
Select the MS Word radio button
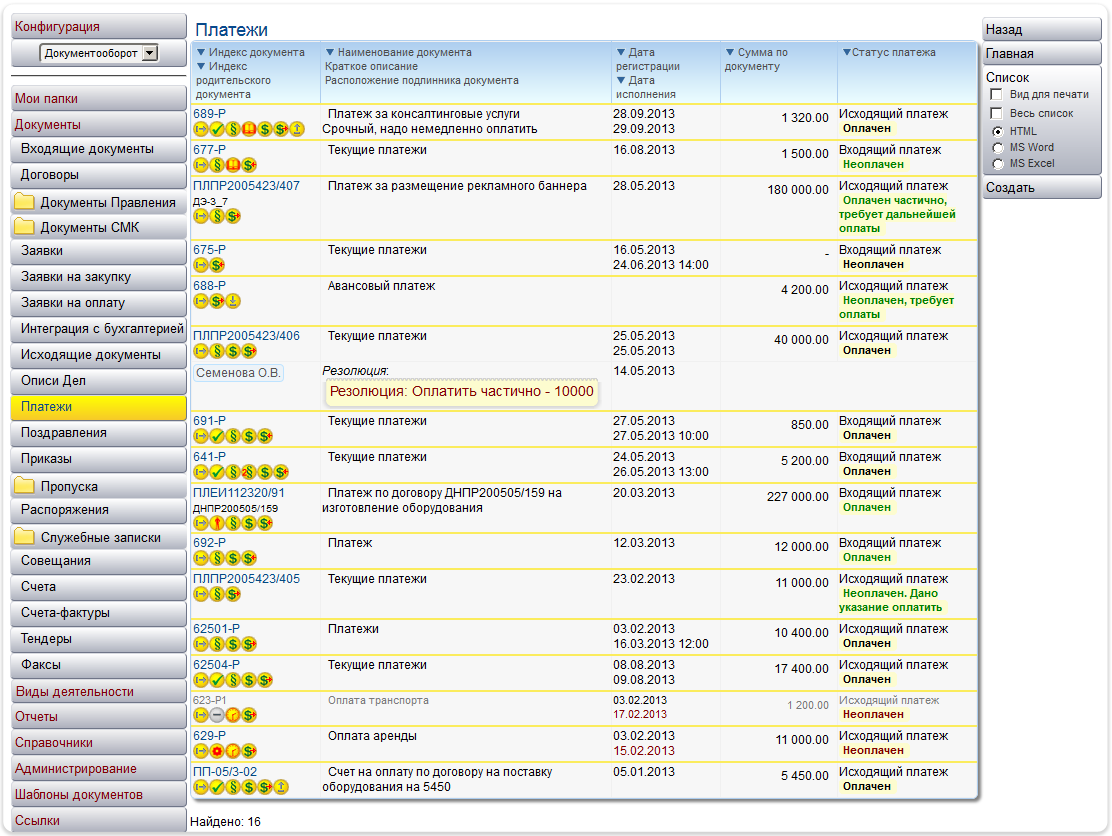click(x=997, y=147)
